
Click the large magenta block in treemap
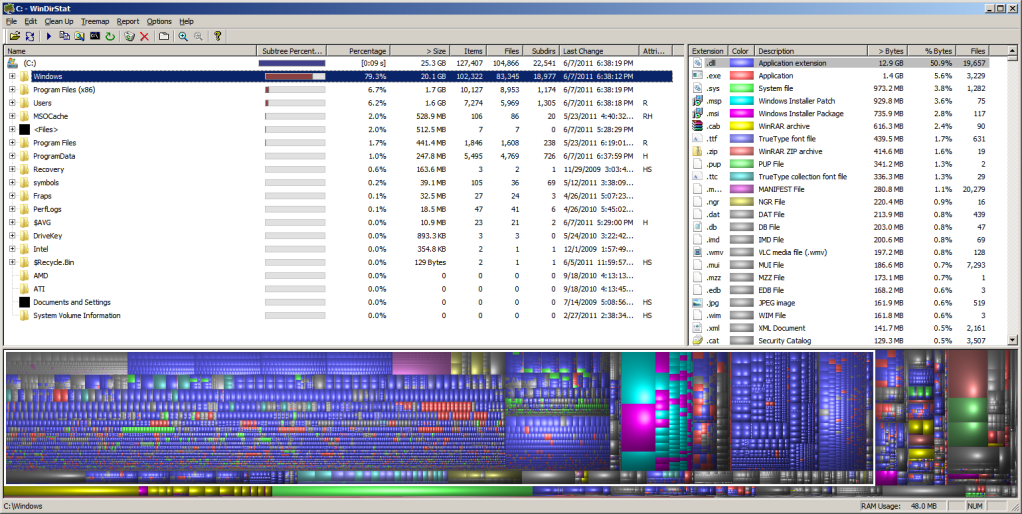coord(638,427)
